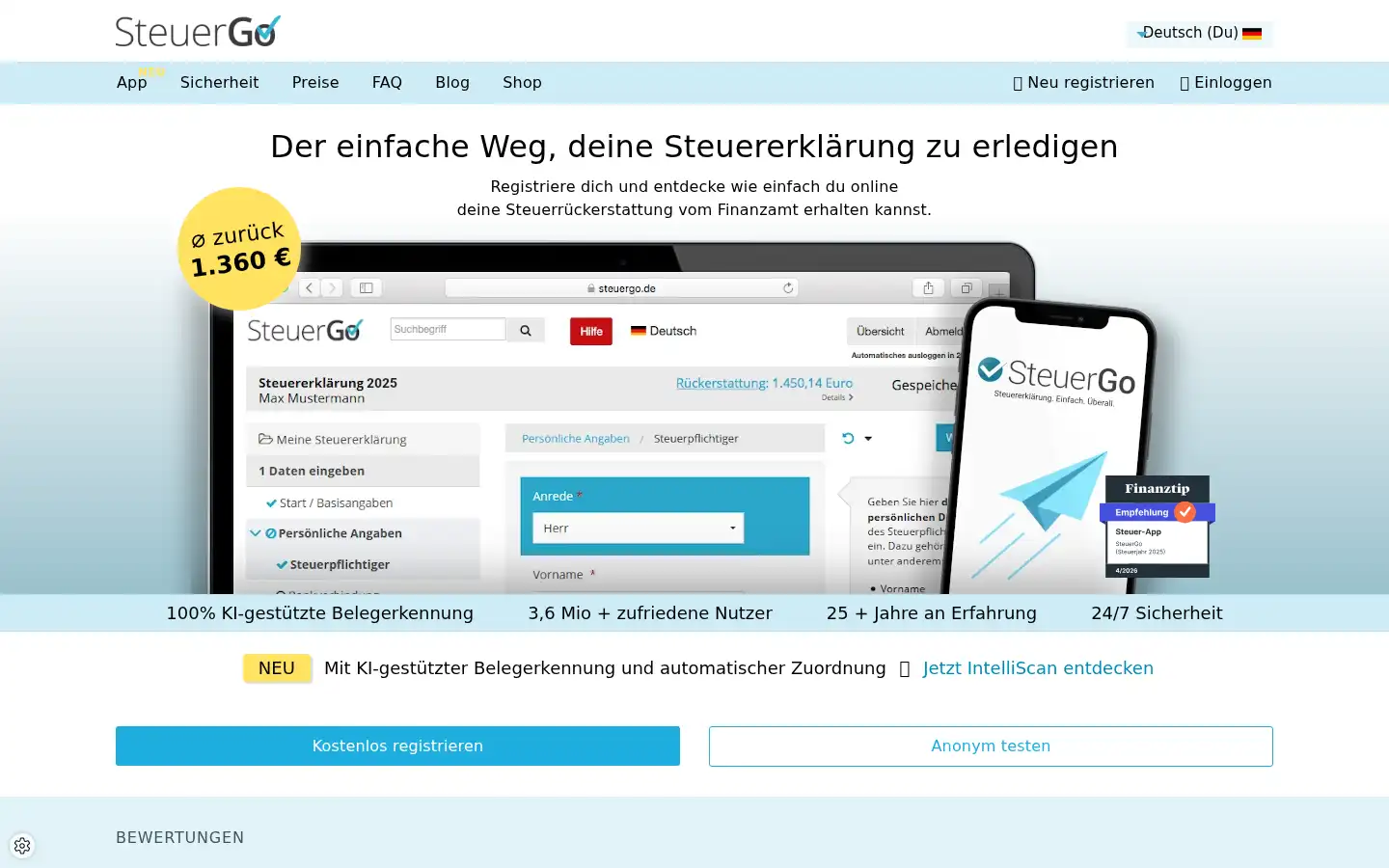
Task: Click the arrow icon before IntelliScan link
Action: coord(905,669)
